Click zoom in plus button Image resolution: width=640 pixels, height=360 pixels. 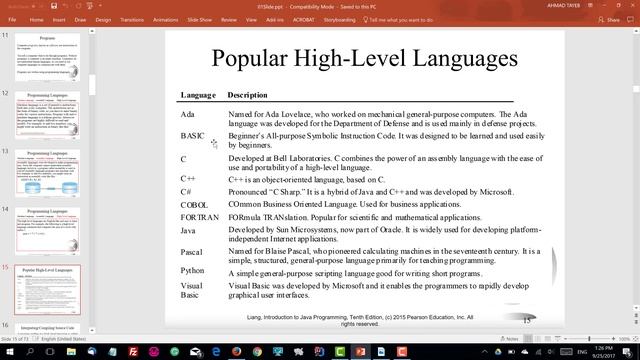coord(613,339)
